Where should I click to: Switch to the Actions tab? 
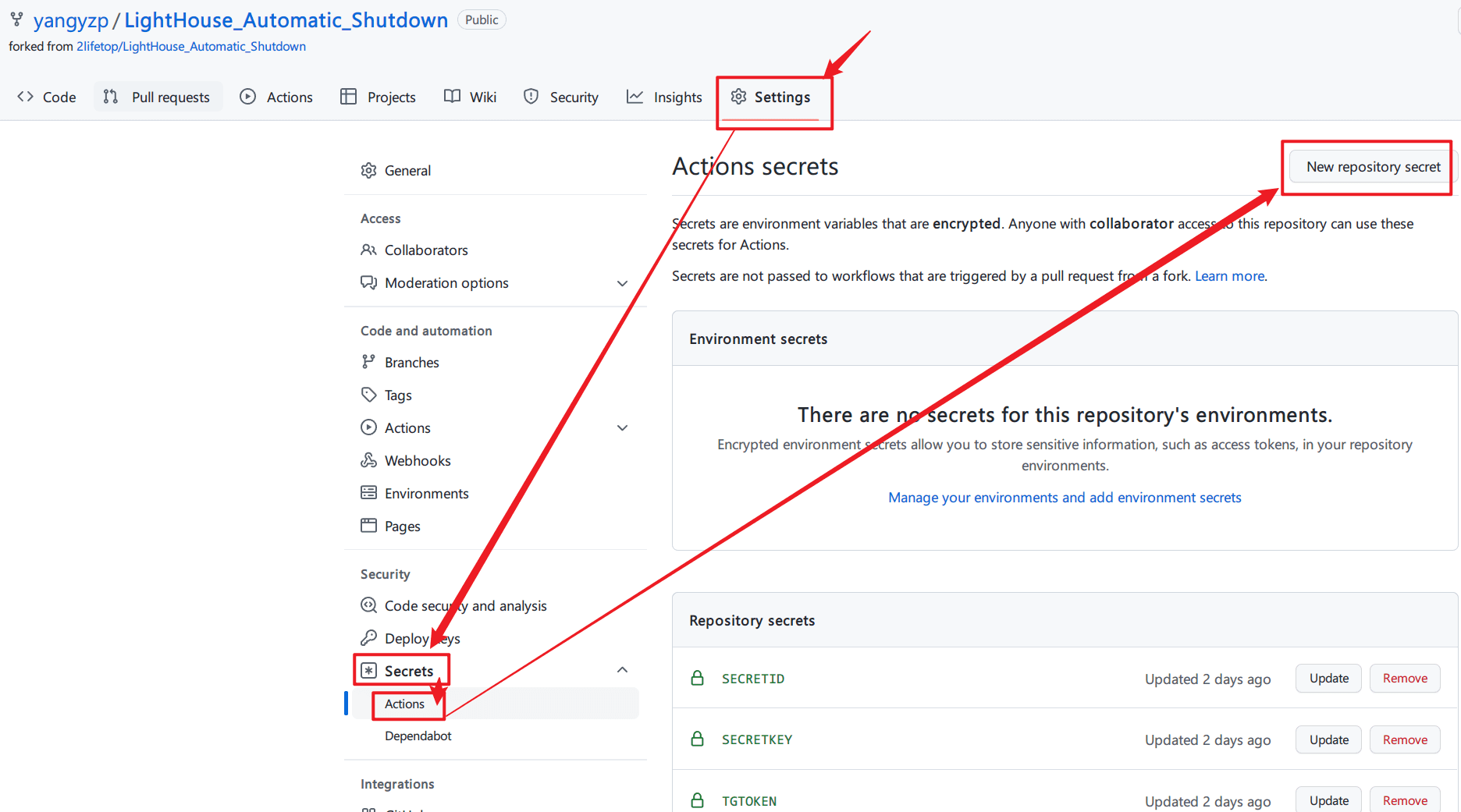277,97
